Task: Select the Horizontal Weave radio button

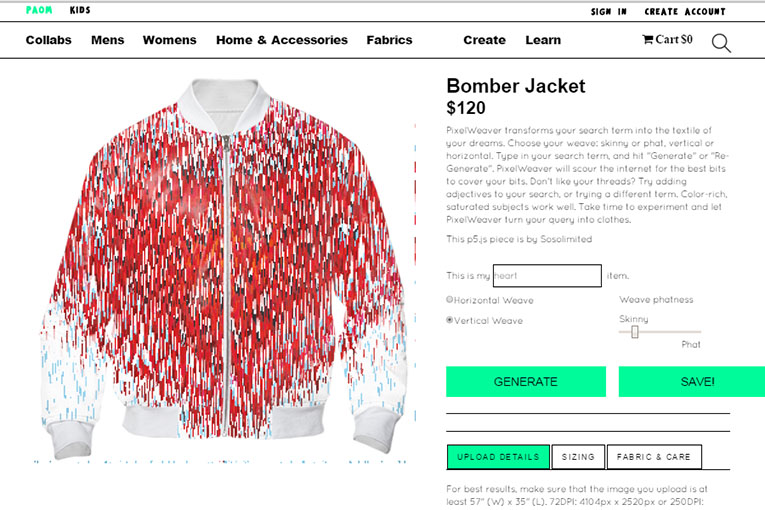Action: (x=449, y=300)
